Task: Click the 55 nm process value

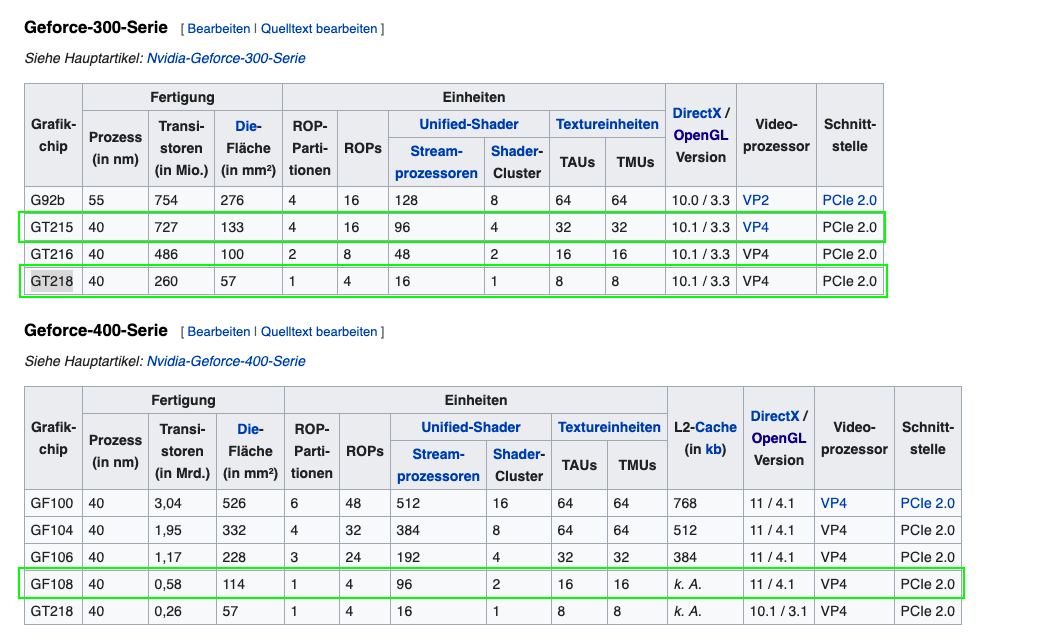Action: (x=96, y=200)
